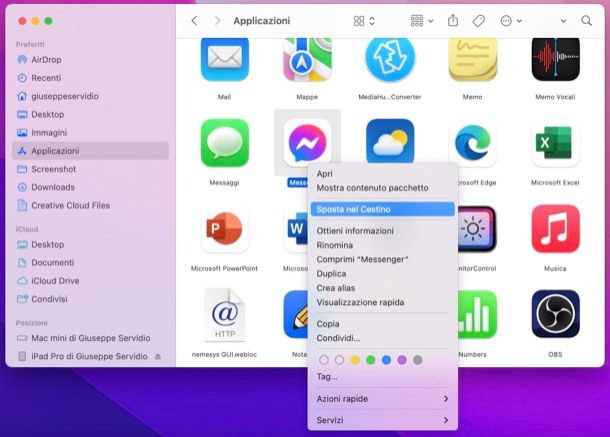Go back with the left arrow
The width and height of the screenshot is (610, 437).
pos(195,21)
